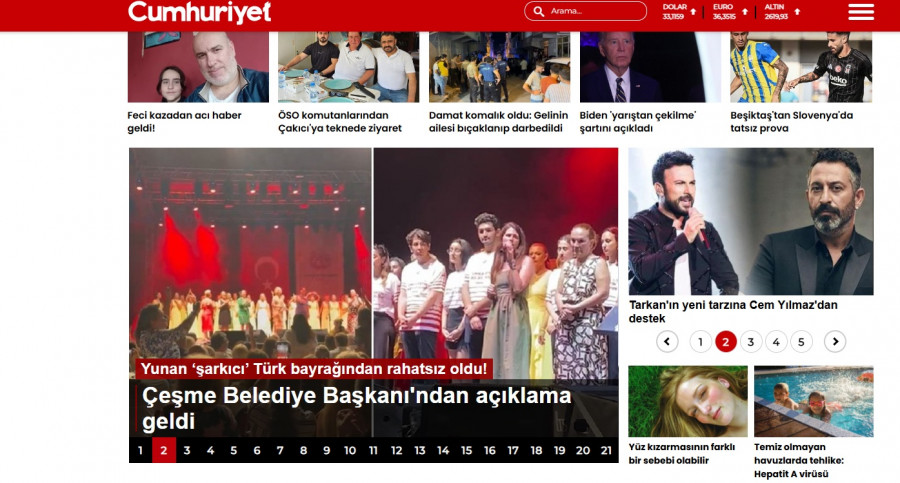
Task: Go to next side slider item
Action: coord(835,342)
